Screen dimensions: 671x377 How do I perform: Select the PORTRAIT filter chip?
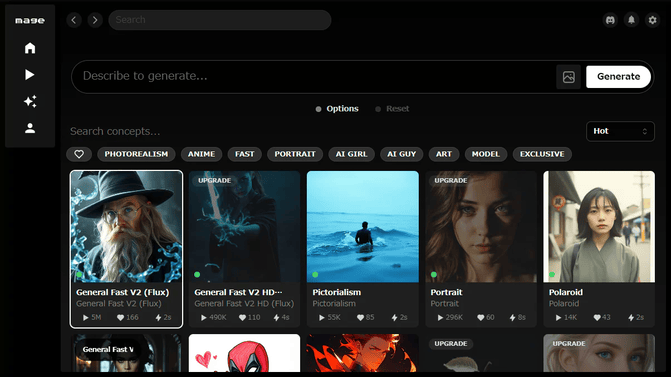pos(295,154)
